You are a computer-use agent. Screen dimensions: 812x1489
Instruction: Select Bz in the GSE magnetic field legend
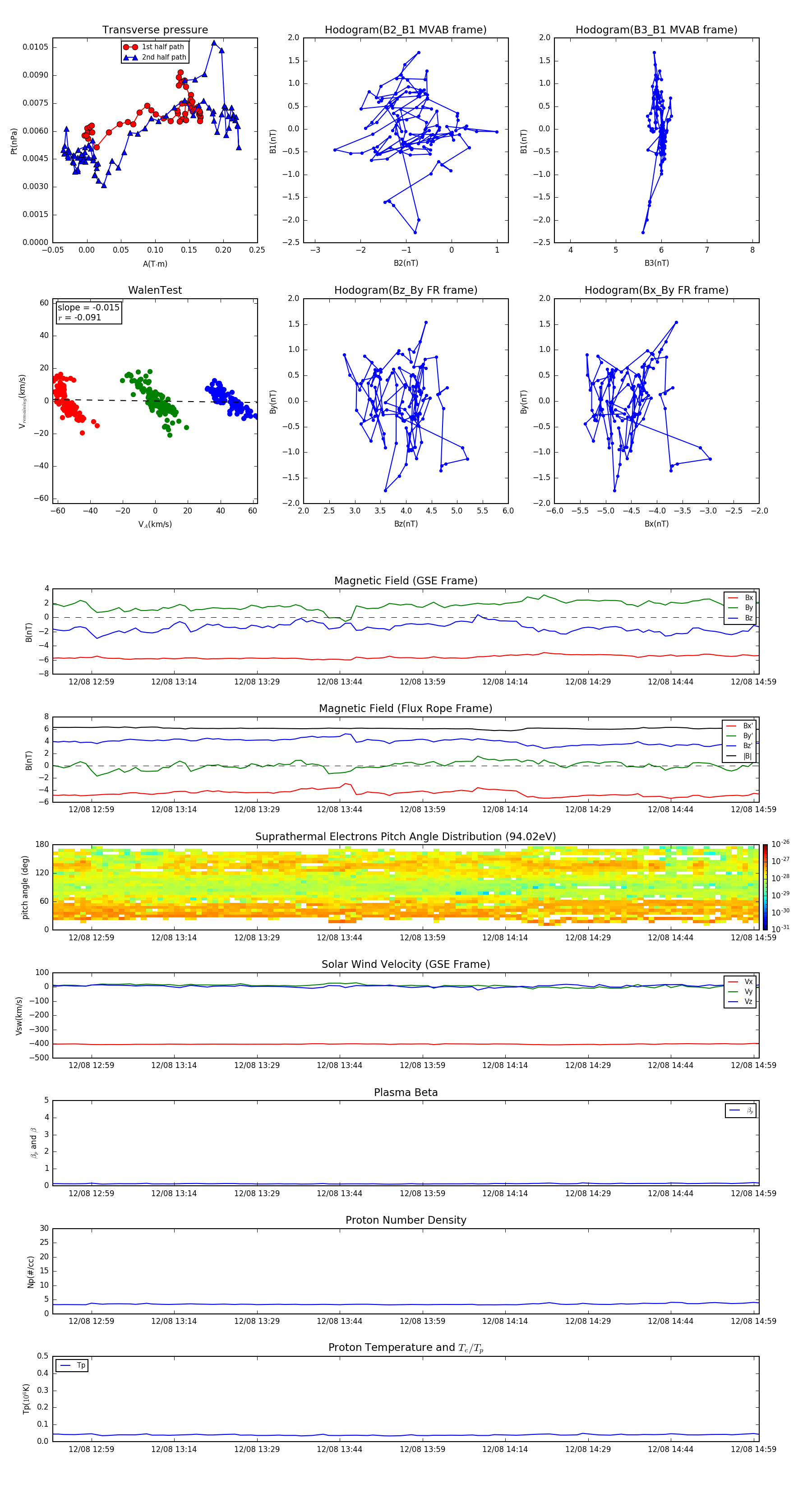coord(740,618)
